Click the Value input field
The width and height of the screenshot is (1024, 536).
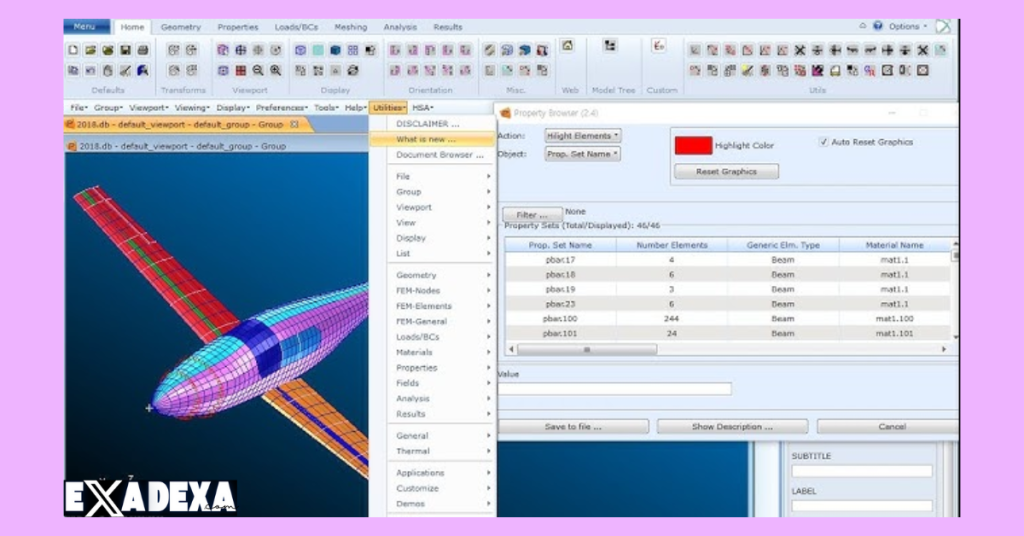[x=615, y=389]
